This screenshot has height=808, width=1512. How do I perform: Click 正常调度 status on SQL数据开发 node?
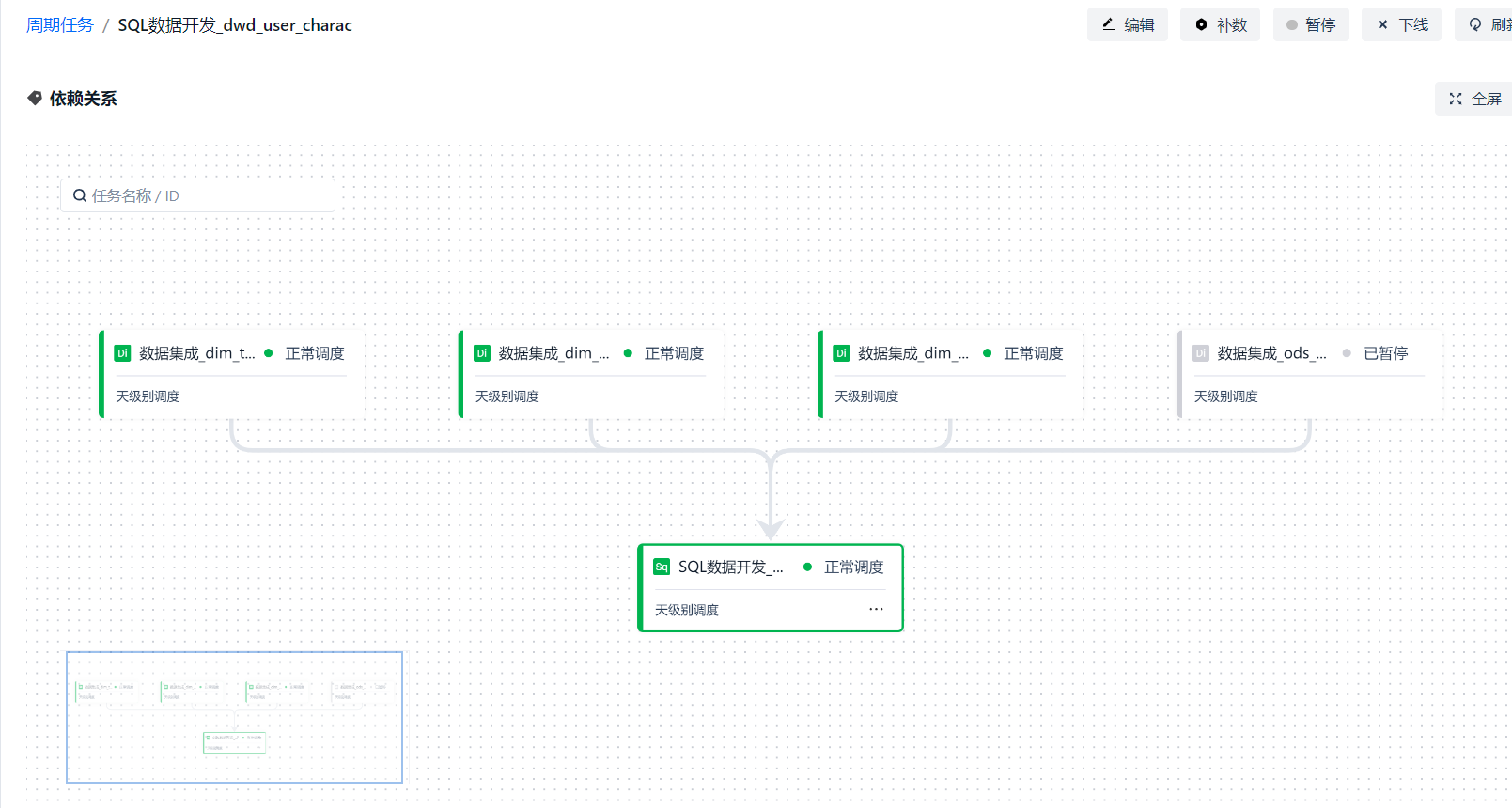pyautogui.click(x=853, y=567)
